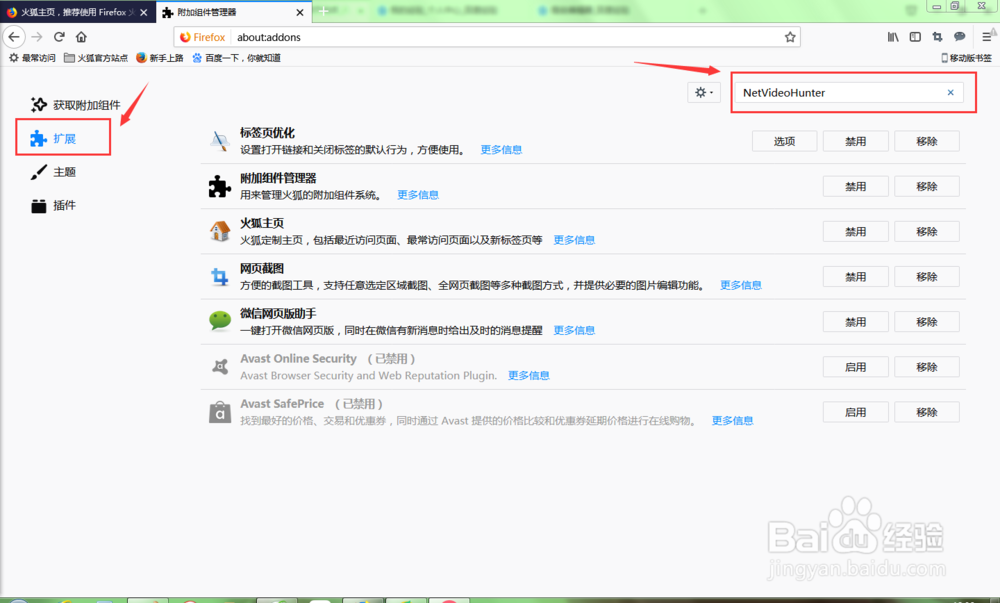Remove Avast SafePrice
This screenshot has height=603, width=1000.
pos(927,413)
